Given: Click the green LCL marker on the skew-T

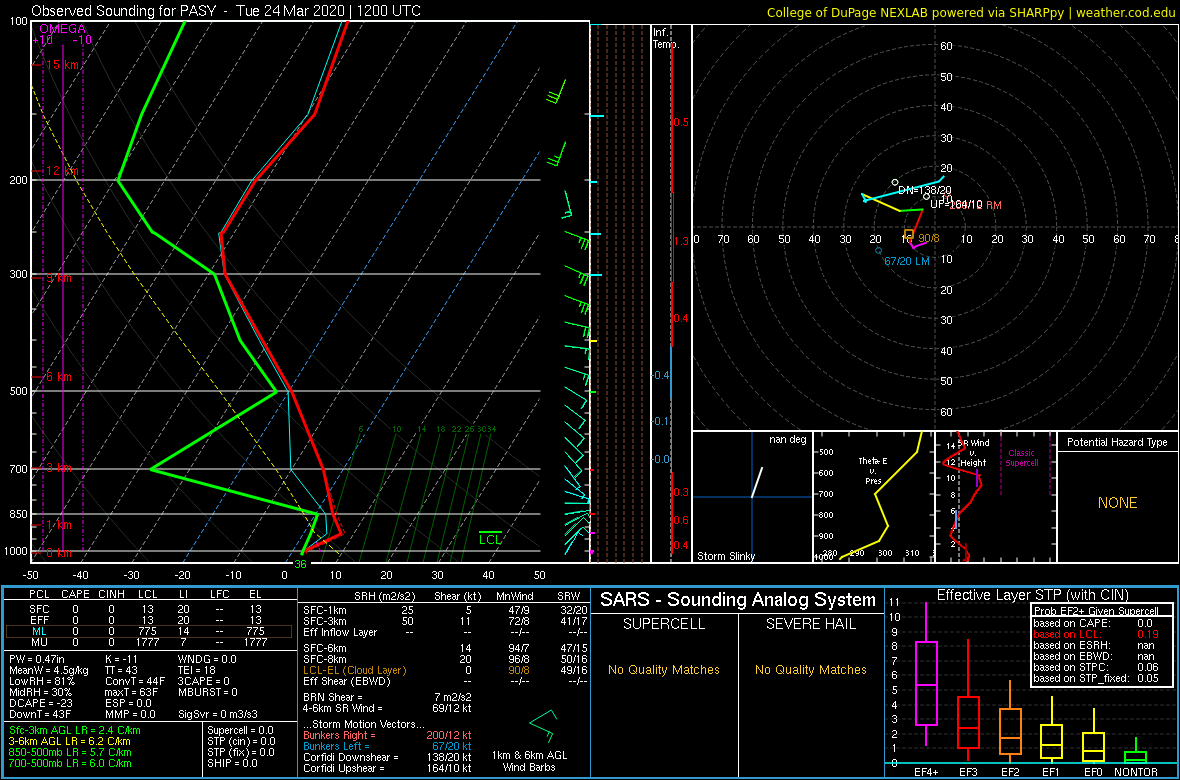Looking at the screenshot, I should (x=491, y=538).
